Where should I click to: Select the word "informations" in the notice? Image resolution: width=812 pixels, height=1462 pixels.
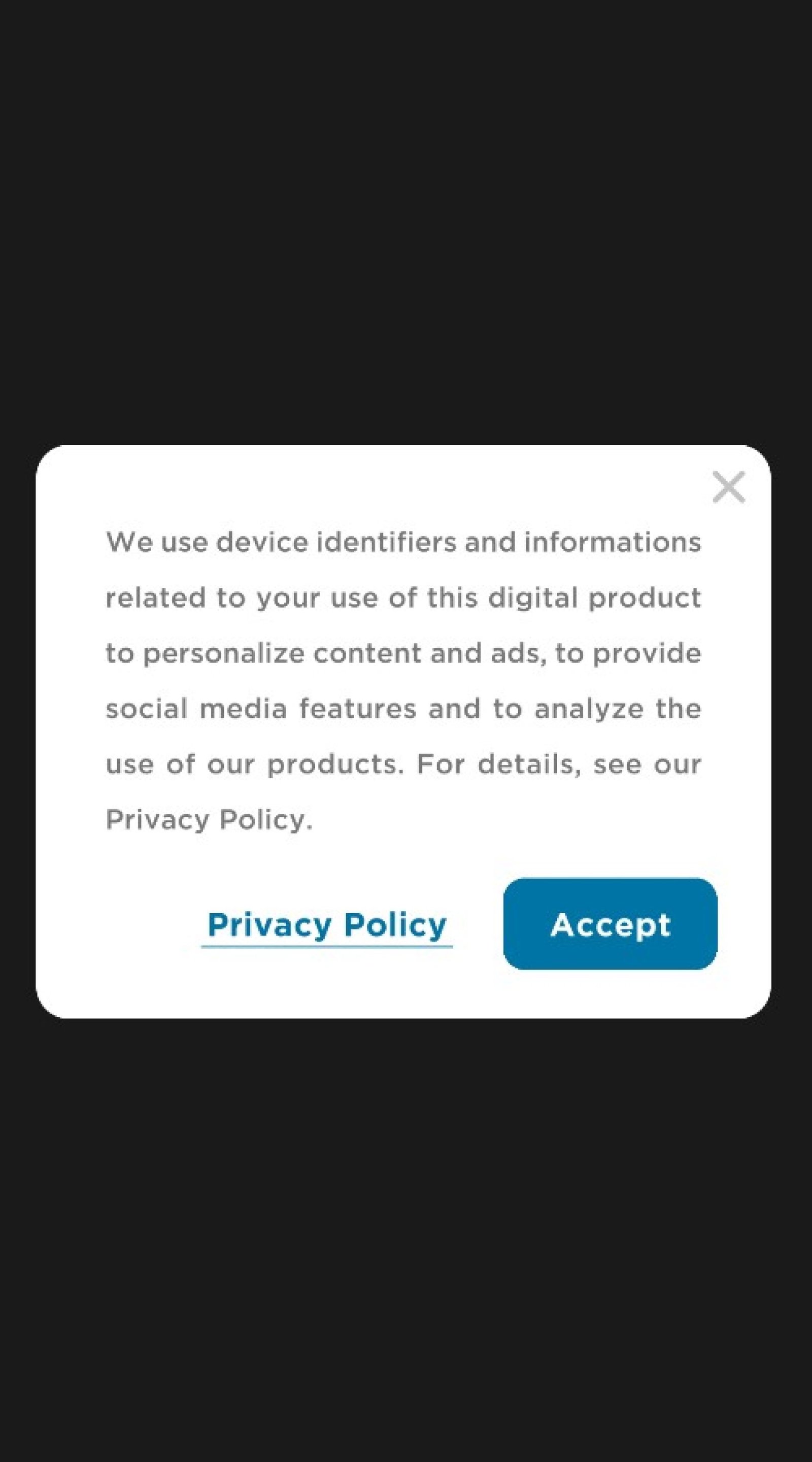(x=613, y=542)
